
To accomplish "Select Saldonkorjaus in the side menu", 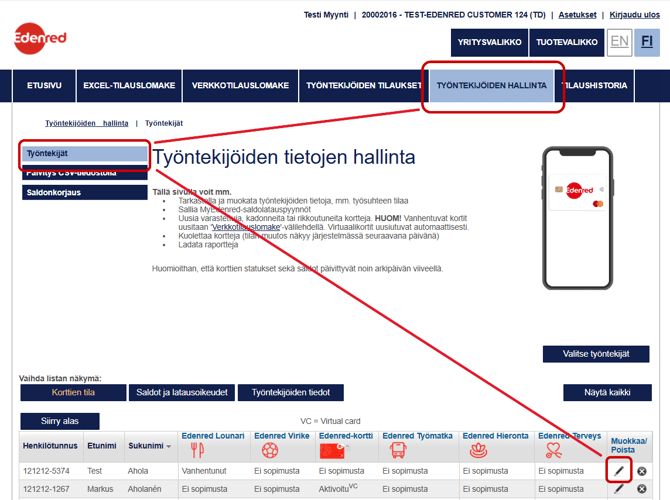I will tap(85, 192).
